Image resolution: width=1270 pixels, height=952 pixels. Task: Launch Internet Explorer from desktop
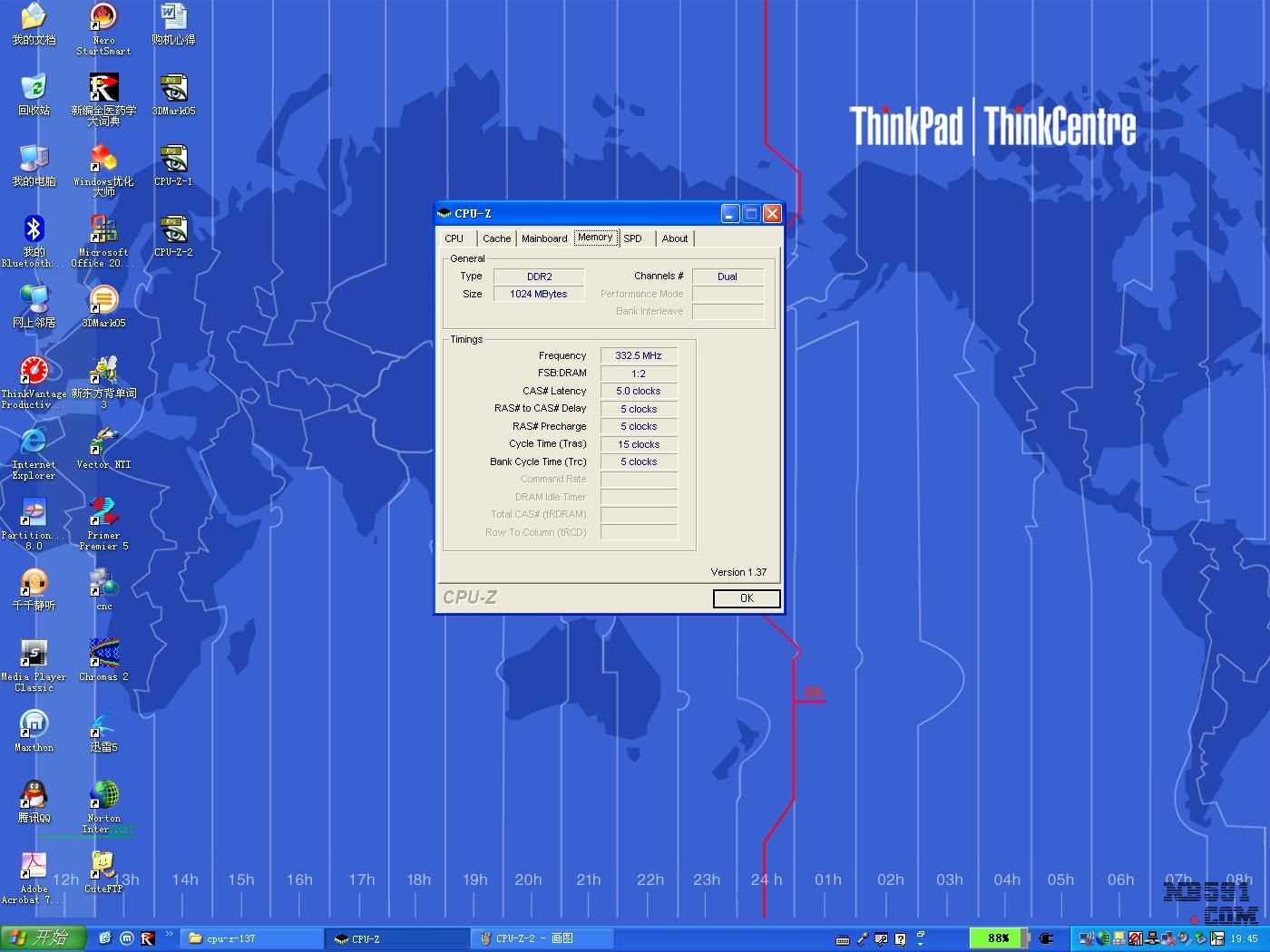pyautogui.click(x=34, y=443)
